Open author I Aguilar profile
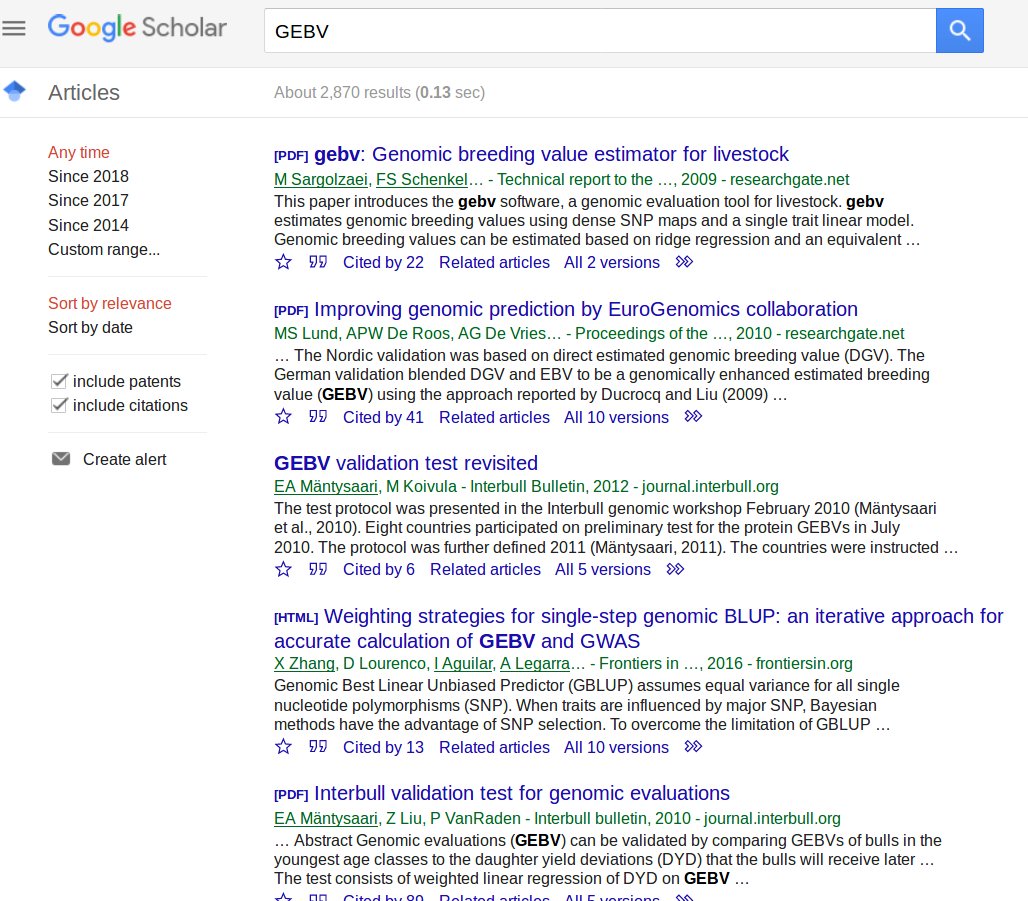 click(464, 664)
